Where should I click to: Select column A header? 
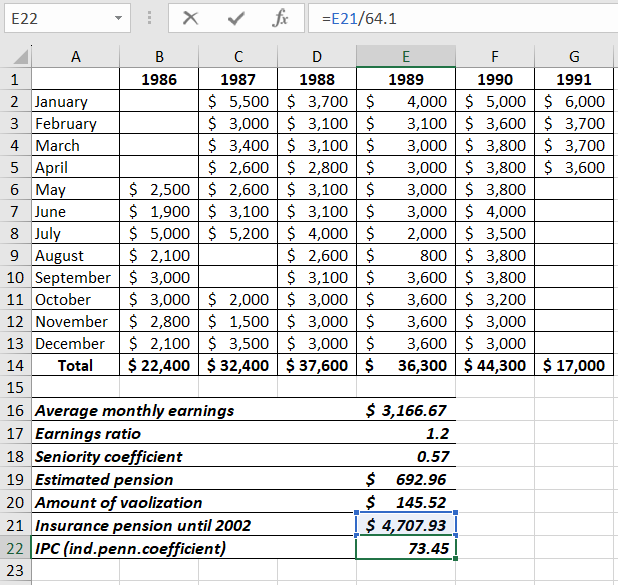coord(76,56)
